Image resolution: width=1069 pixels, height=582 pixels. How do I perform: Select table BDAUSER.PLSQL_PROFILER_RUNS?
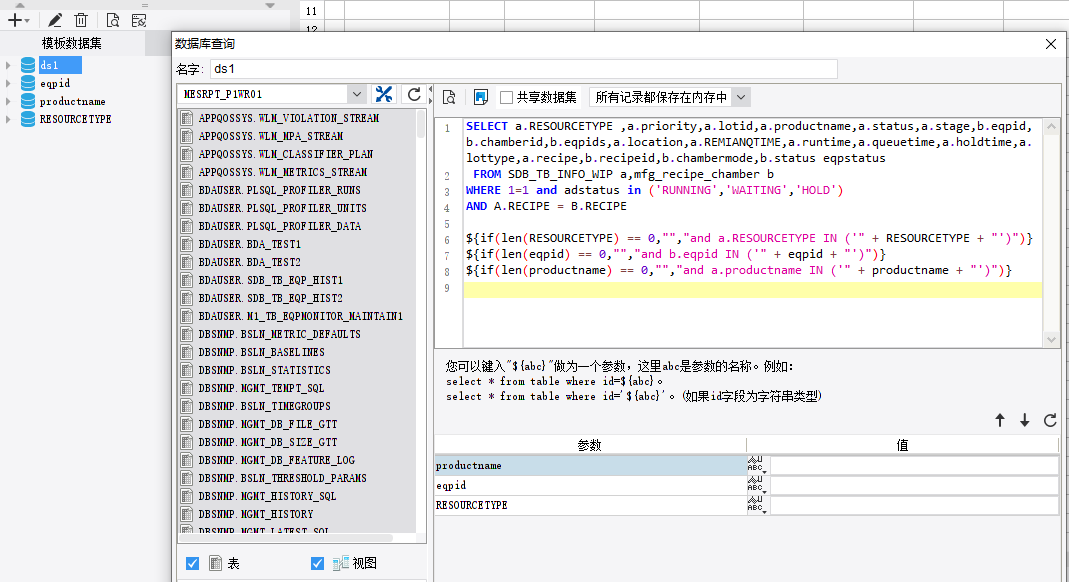(x=280, y=190)
